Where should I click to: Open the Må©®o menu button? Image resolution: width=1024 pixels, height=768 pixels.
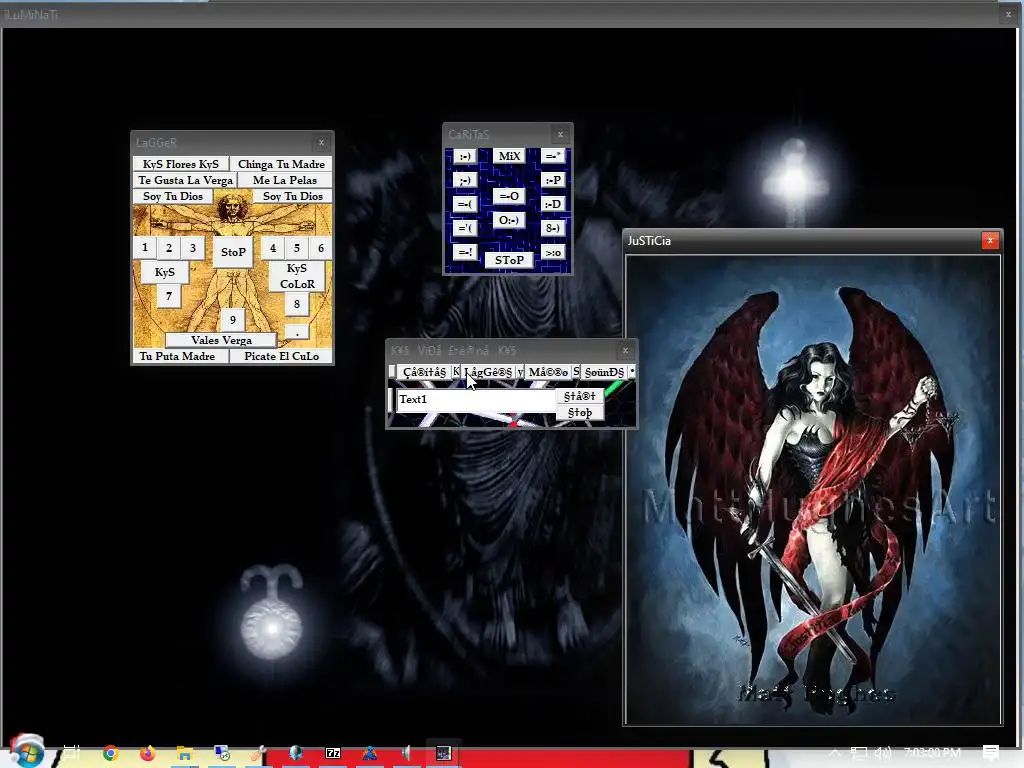[548, 372]
